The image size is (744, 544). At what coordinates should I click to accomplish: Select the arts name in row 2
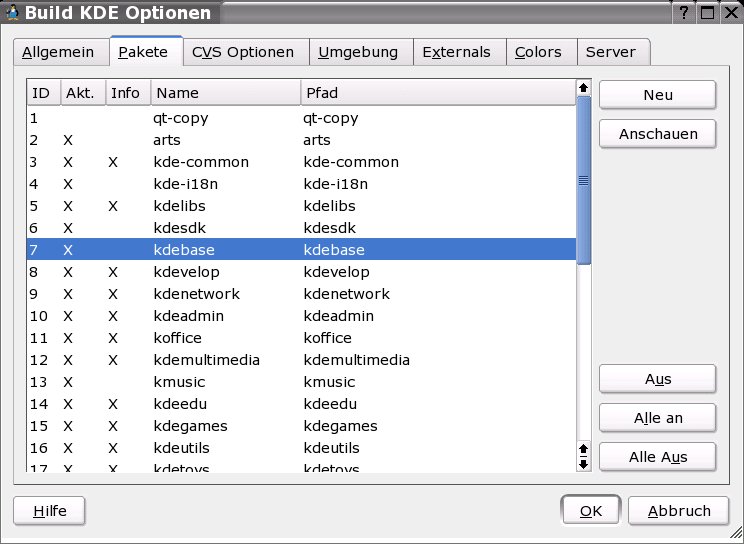167,140
